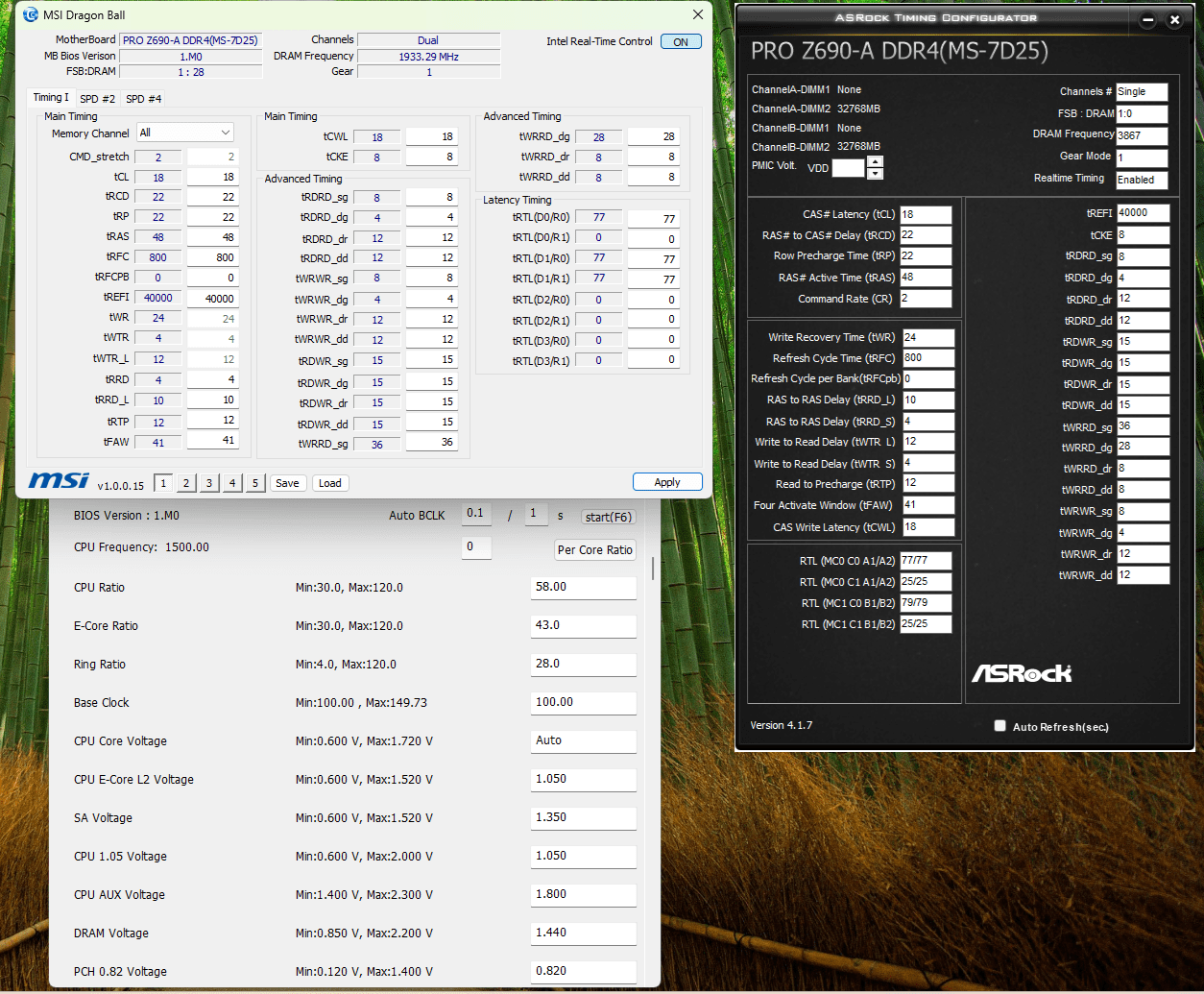Viewport: 1204px width, 994px height.
Task: Click the Auto BCLK seconds field
Action: [536, 514]
